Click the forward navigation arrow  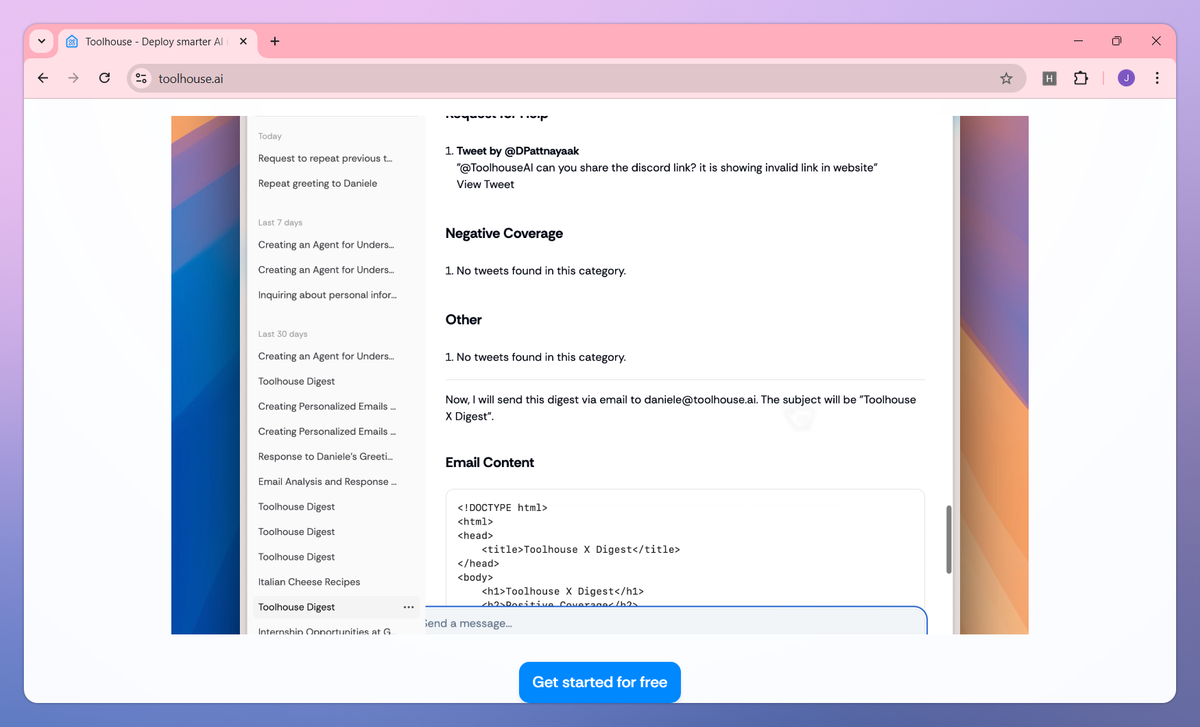[x=73, y=78]
